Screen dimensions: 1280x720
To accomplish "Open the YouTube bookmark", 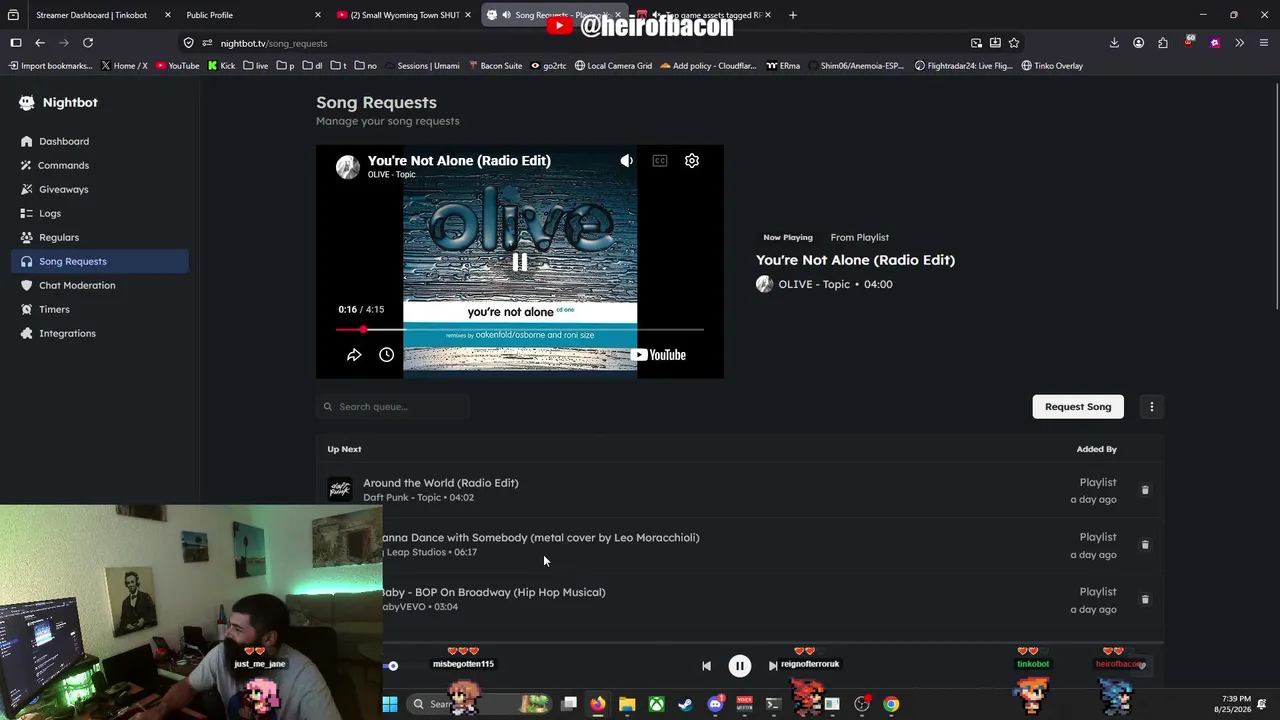I will (177, 66).
